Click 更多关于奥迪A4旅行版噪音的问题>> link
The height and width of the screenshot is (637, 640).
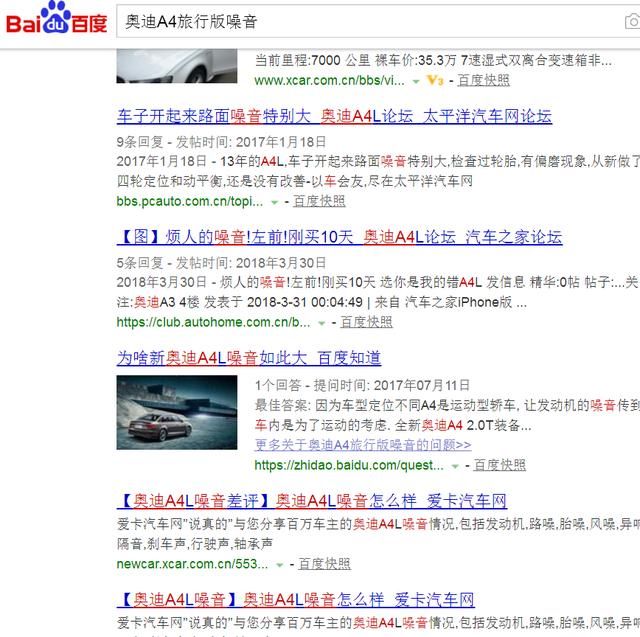(363, 445)
